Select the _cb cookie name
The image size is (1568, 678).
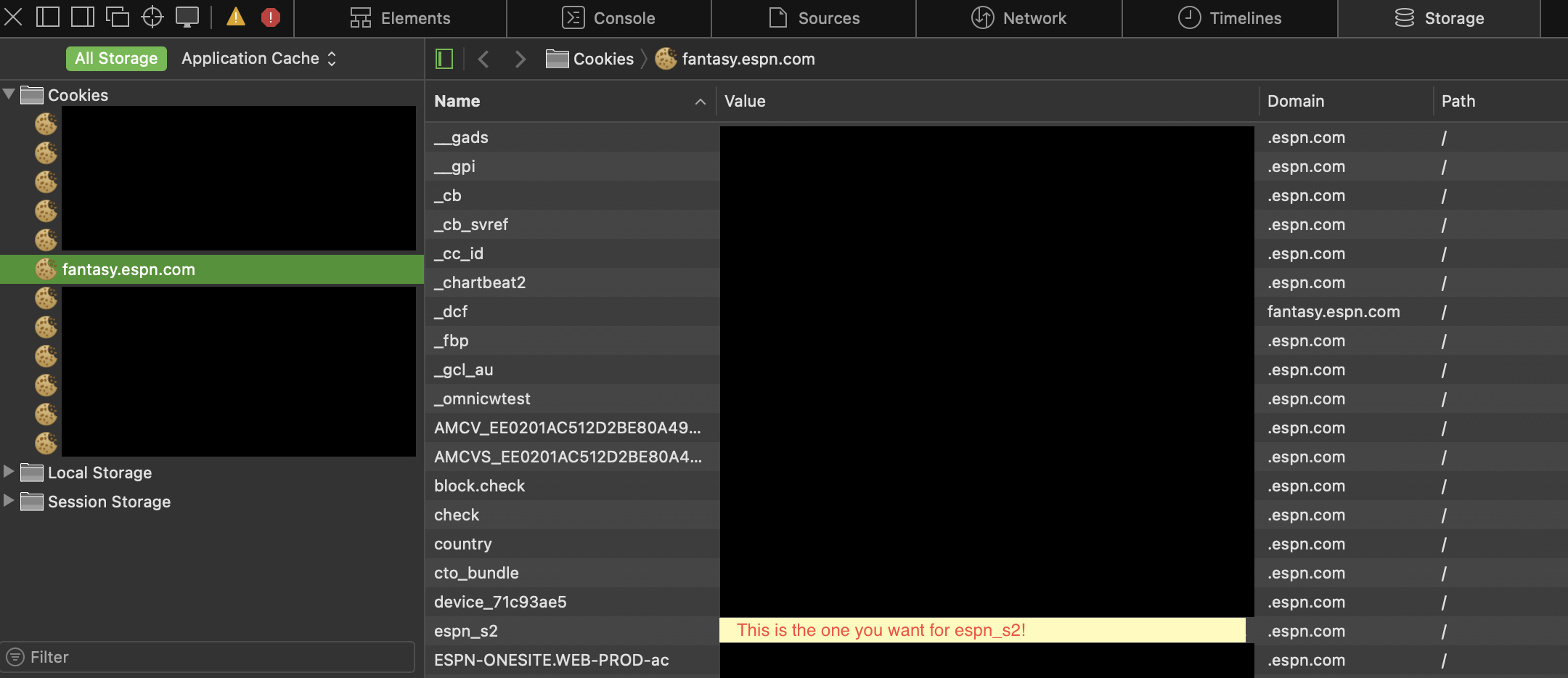[448, 195]
